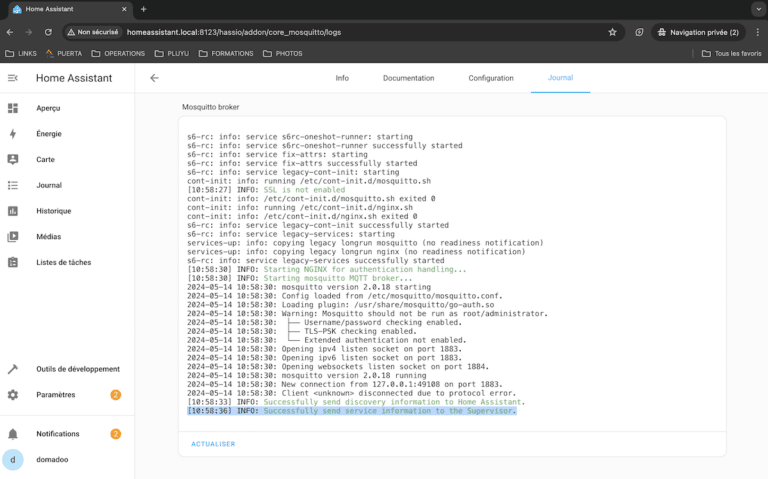Open the FORMATIONS bookmark folder
Screen dimensions: 768x479
[226, 53]
